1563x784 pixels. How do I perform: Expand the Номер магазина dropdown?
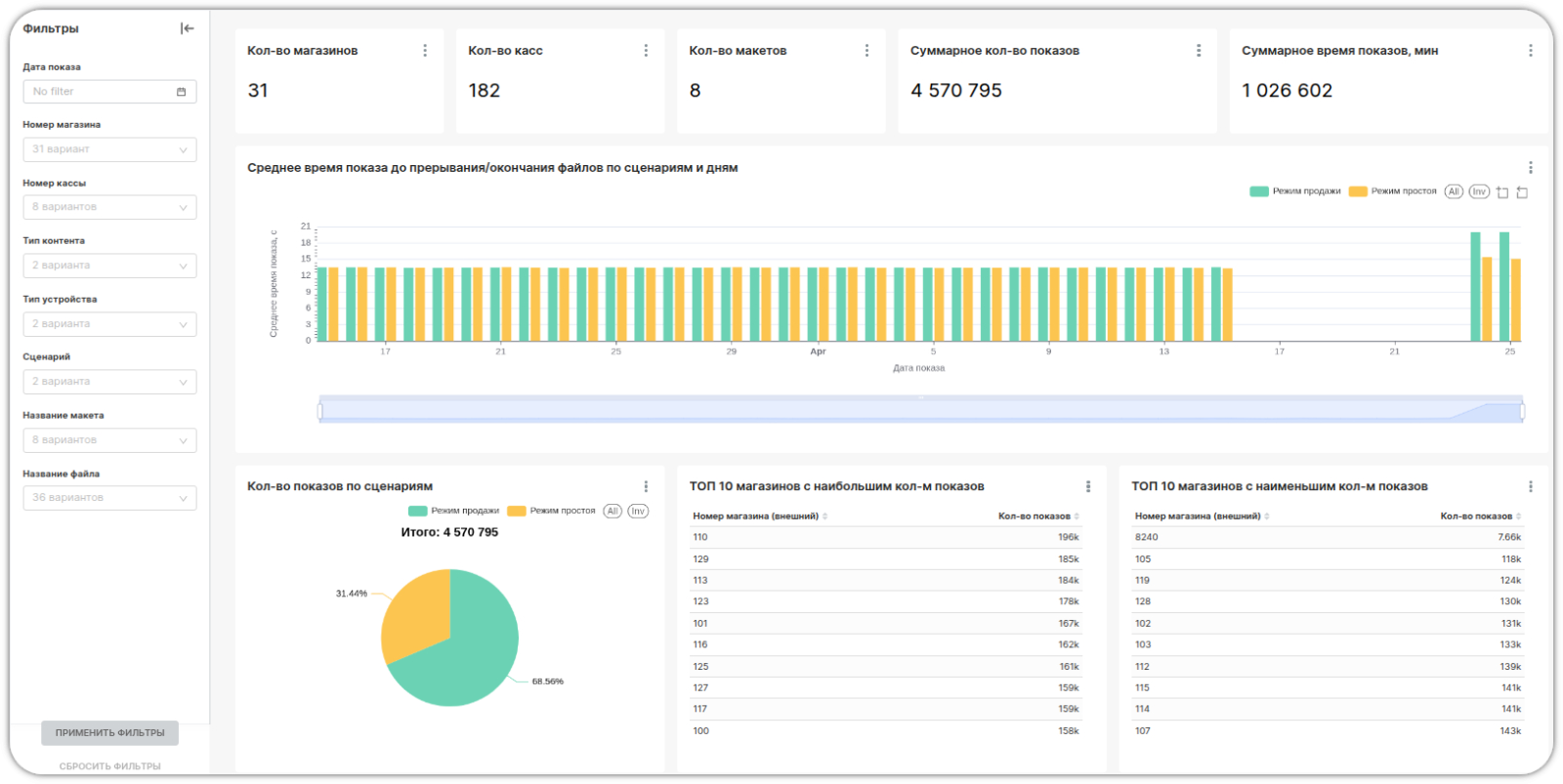tap(109, 149)
